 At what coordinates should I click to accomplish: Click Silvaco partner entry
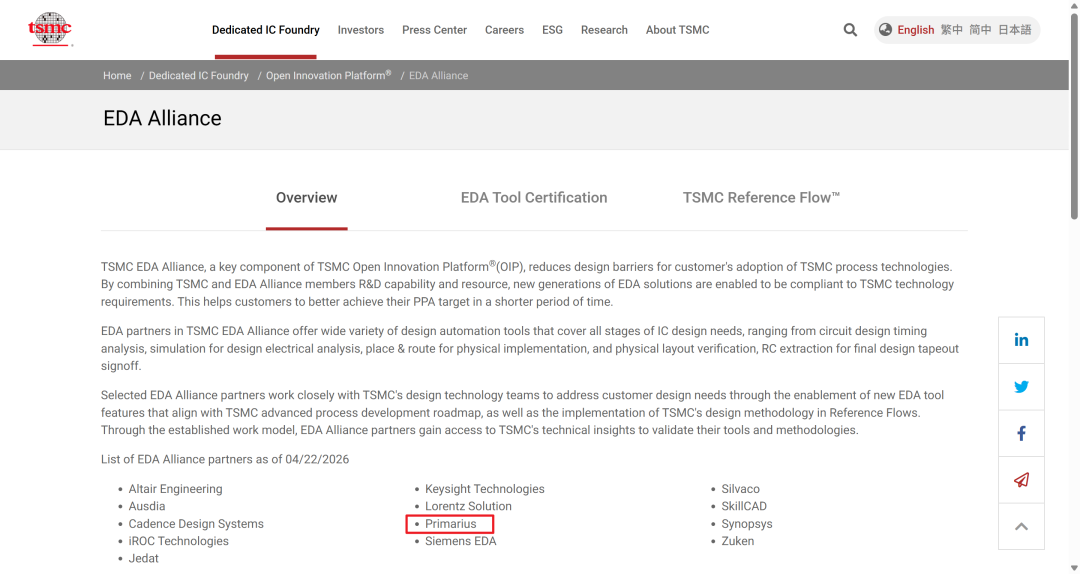pos(740,489)
